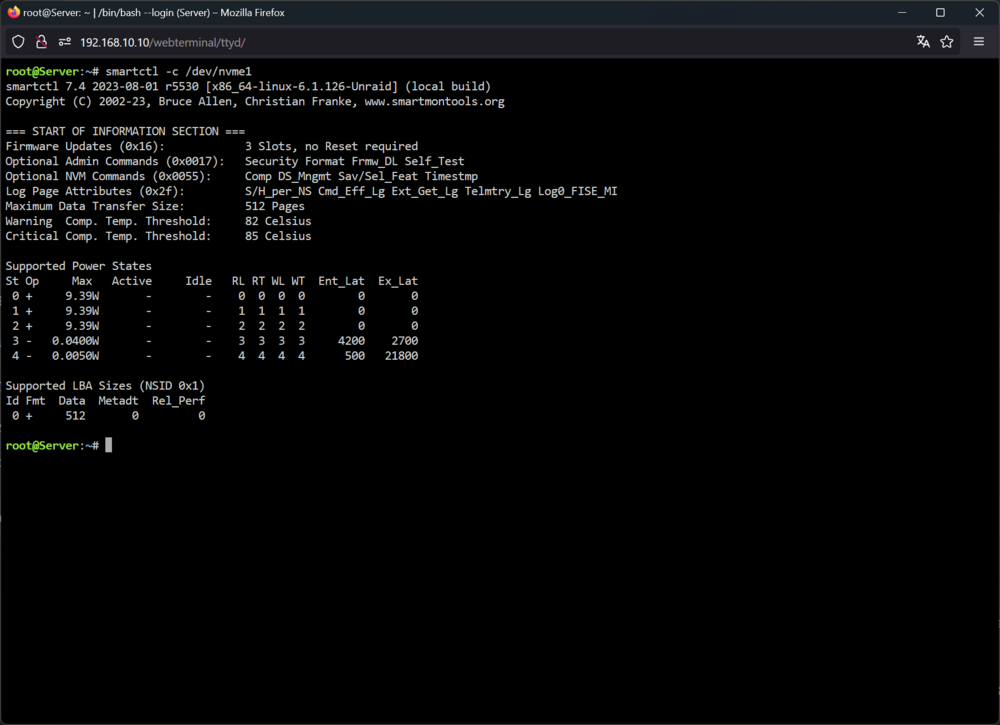The width and height of the screenshot is (1000, 725).
Task: Click 'Ex_Lat' column header
Action: tap(398, 281)
